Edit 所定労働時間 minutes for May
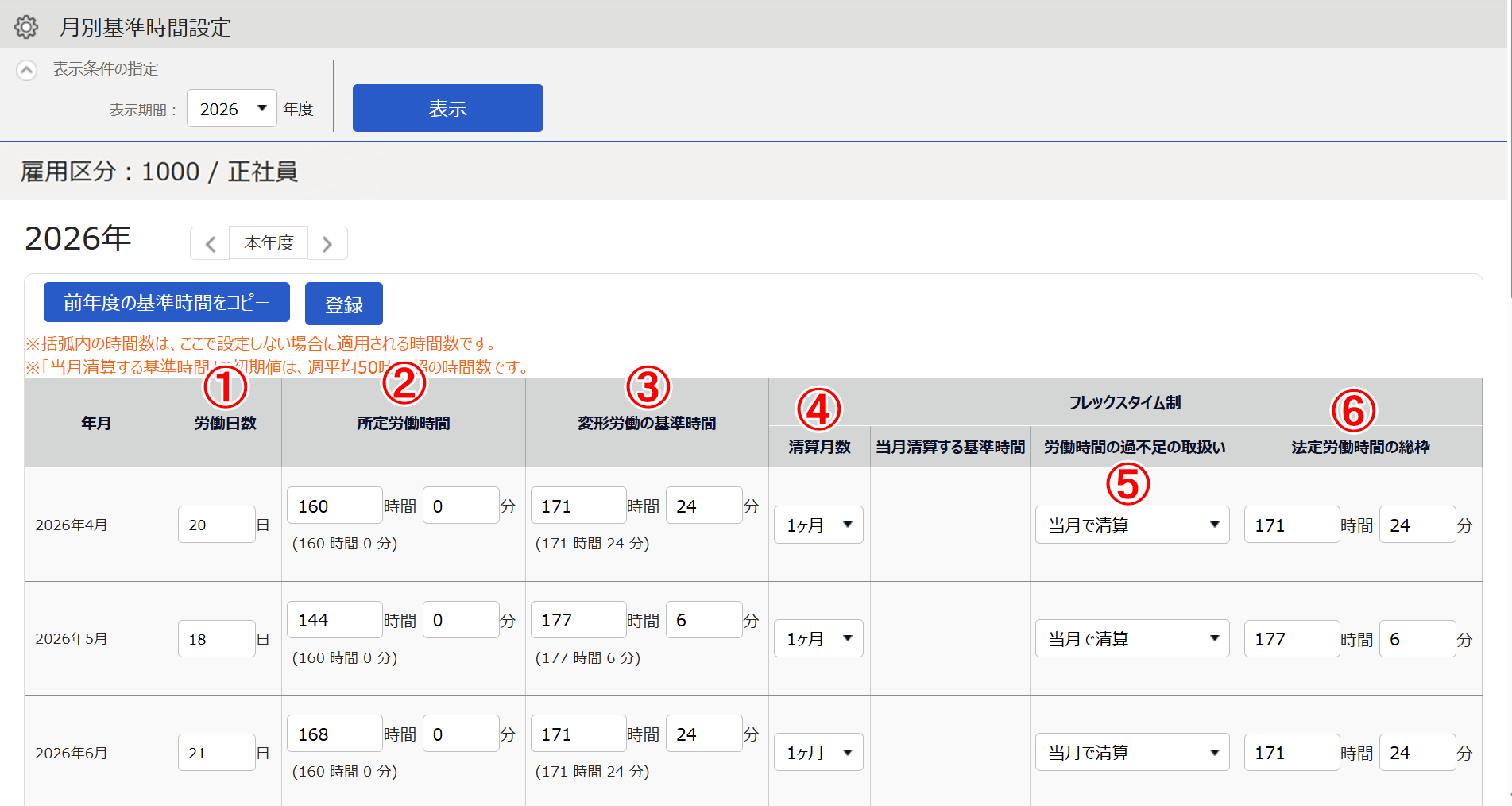This screenshot has width=1512, height=806. click(461, 620)
